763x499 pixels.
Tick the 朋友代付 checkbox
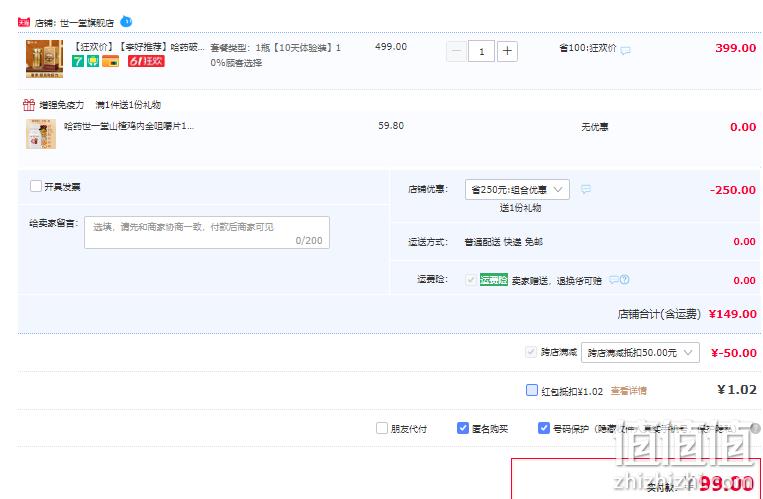point(382,428)
